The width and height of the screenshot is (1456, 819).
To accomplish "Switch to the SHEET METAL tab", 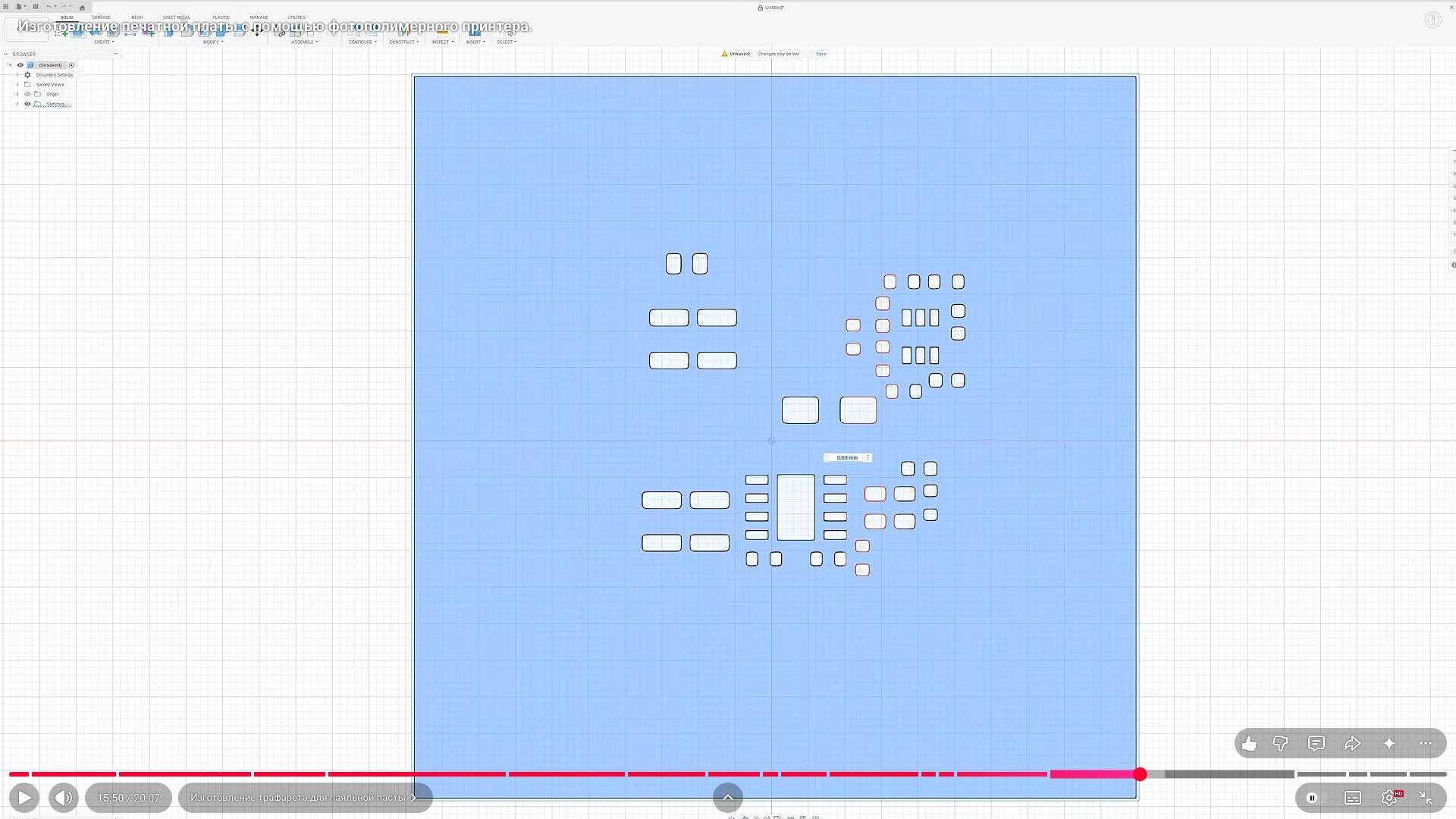I will pos(177,17).
